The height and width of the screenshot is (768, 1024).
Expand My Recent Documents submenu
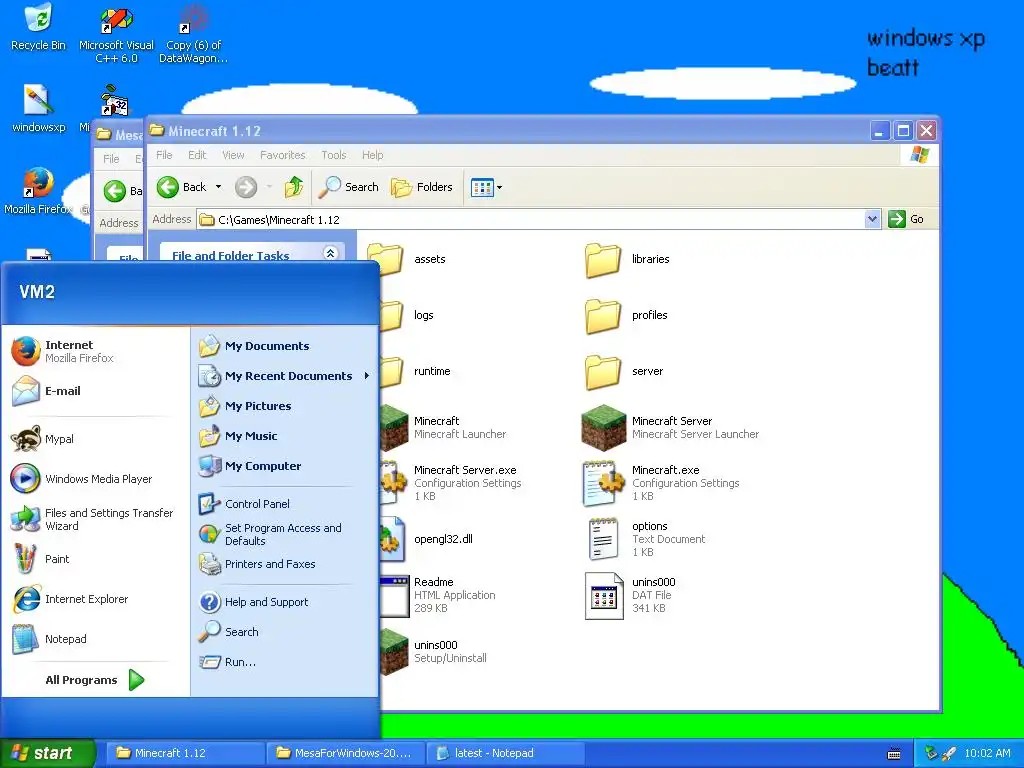367,376
